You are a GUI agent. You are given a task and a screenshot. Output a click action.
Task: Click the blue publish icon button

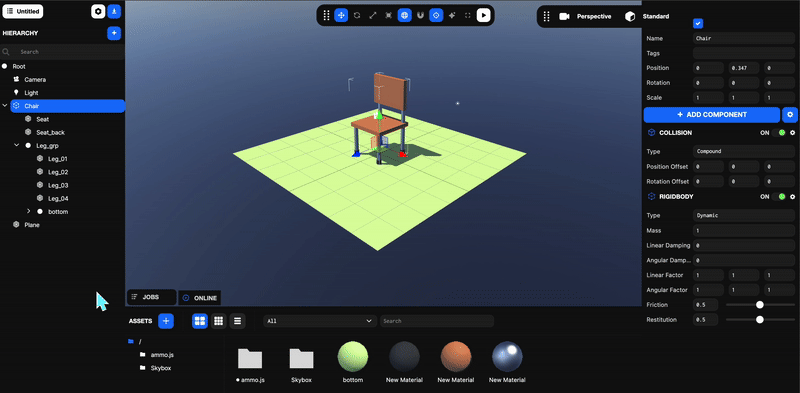click(x=114, y=11)
